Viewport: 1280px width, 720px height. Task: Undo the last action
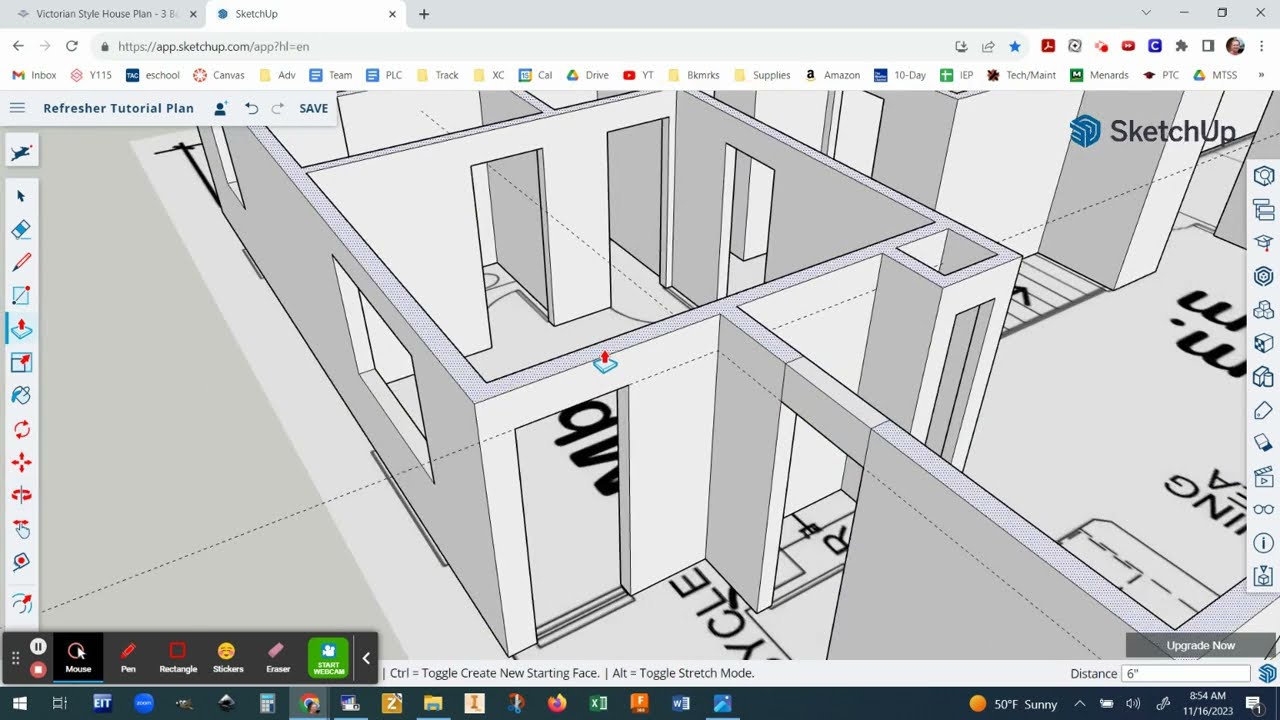coord(252,108)
